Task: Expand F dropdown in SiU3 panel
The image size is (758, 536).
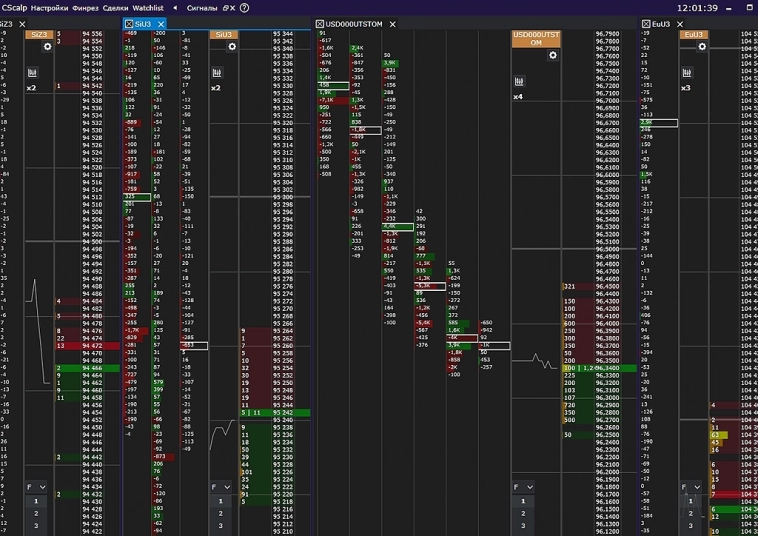Action: [221, 487]
